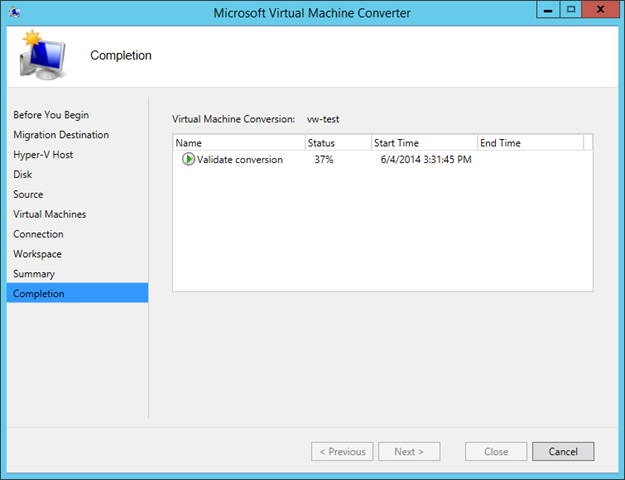
Task: Sort by the End Time column header
Action: (530, 143)
